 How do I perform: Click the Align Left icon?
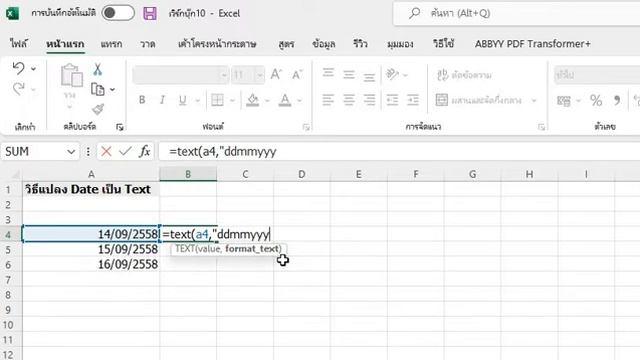click(328, 100)
